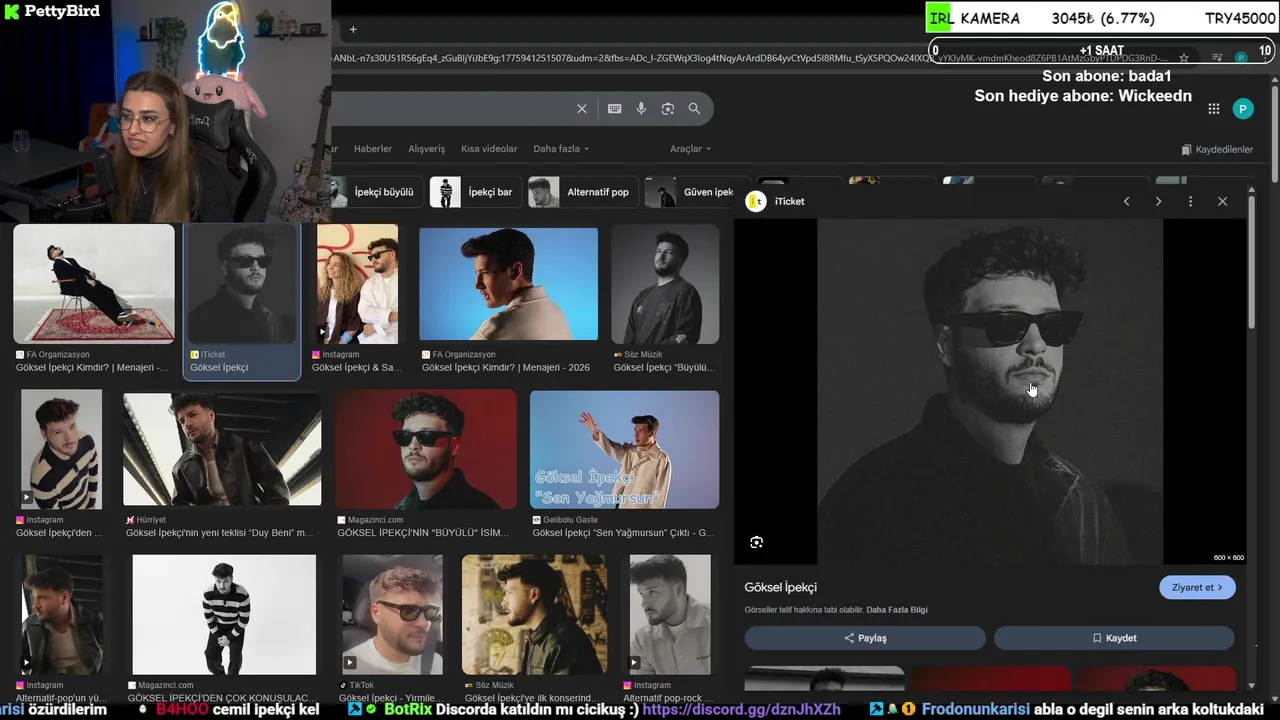Viewport: 1280px width, 720px height.
Task: Open a new browser tab
Action: 353,29
